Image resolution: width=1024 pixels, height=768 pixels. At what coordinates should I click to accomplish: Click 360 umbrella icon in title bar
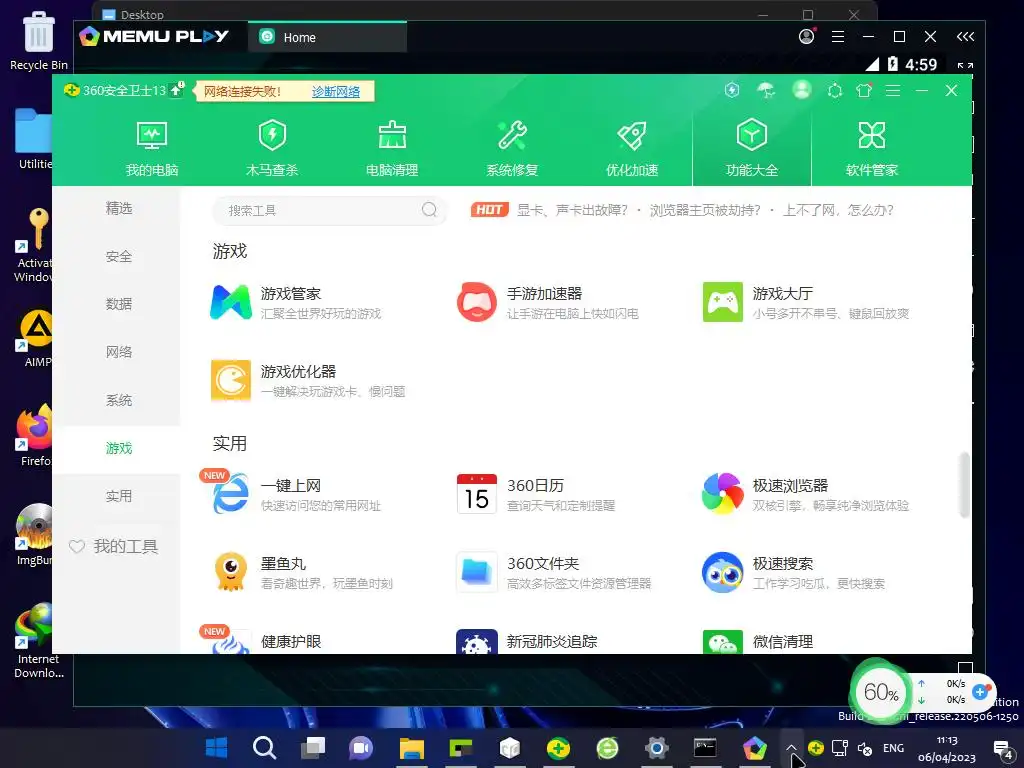click(766, 90)
